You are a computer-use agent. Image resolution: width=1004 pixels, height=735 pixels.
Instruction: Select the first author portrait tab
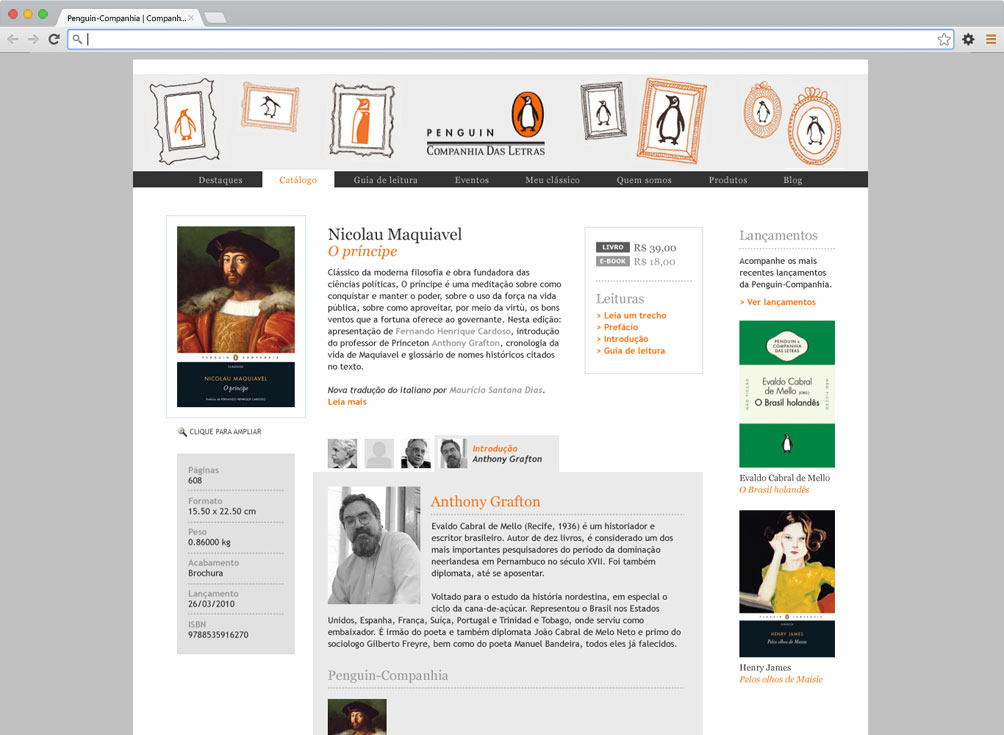tap(342, 454)
